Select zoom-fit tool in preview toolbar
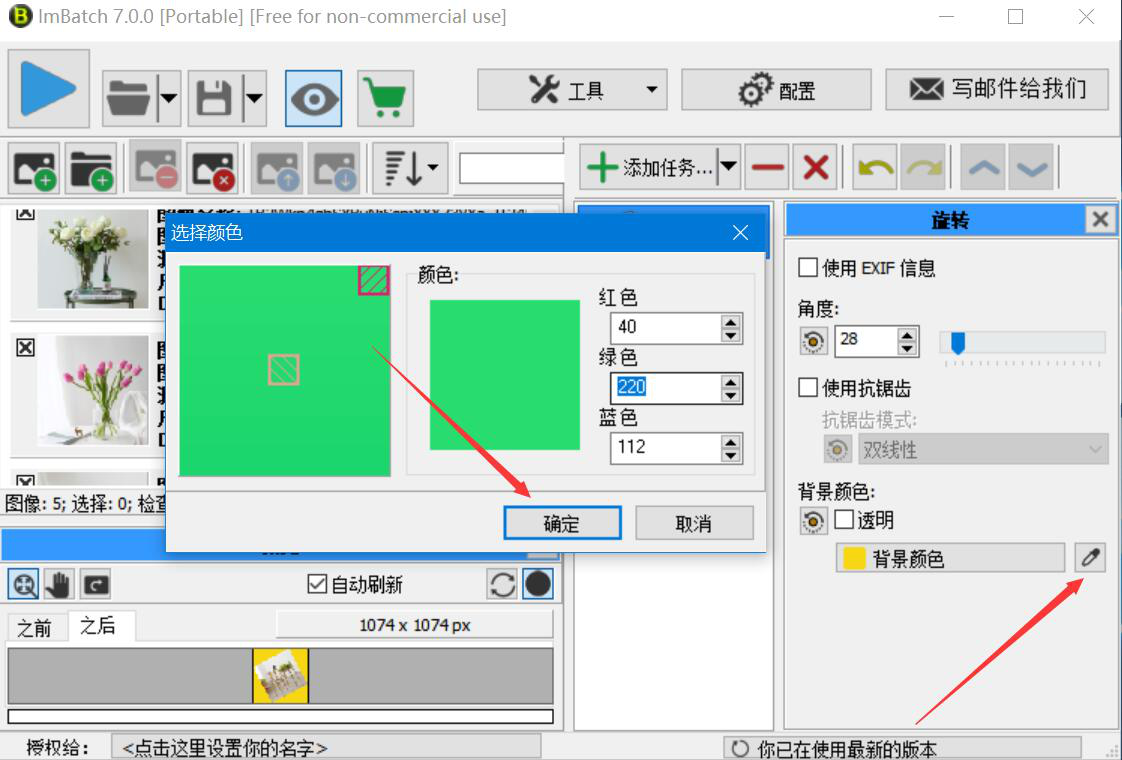The width and height of the screenshot is (1122, 760). (x=24, y=585)
